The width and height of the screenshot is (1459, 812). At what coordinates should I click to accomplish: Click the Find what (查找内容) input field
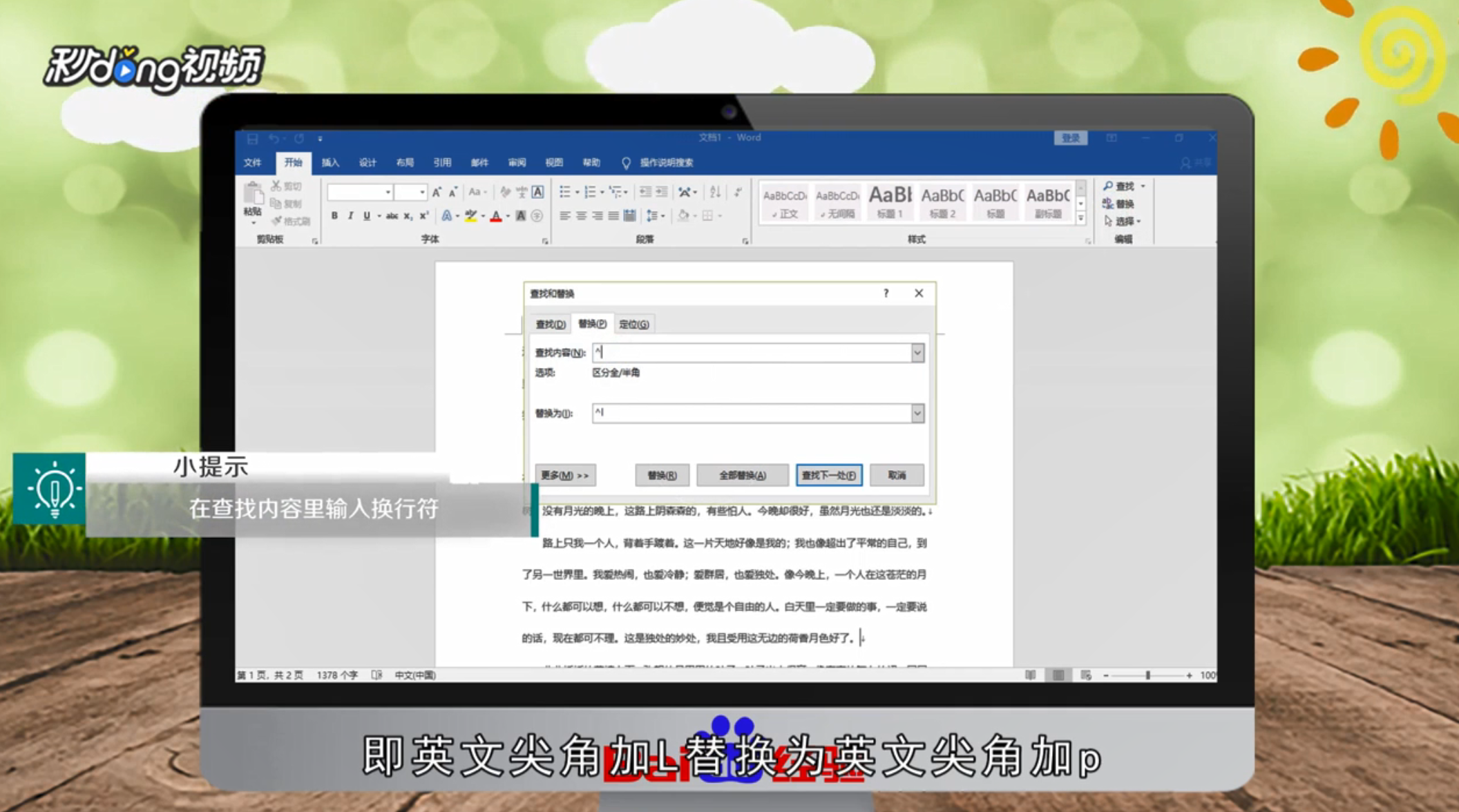point(752,353)
